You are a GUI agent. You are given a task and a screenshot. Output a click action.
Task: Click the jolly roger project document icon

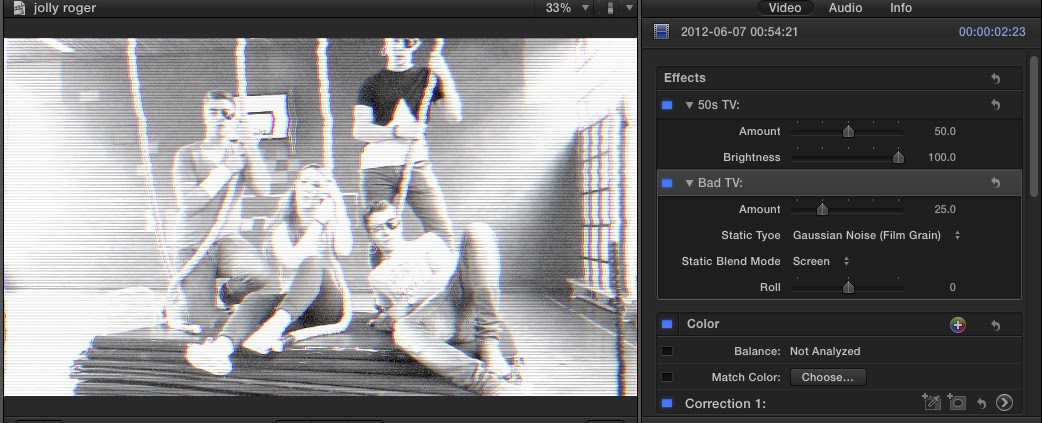point(19,8)
